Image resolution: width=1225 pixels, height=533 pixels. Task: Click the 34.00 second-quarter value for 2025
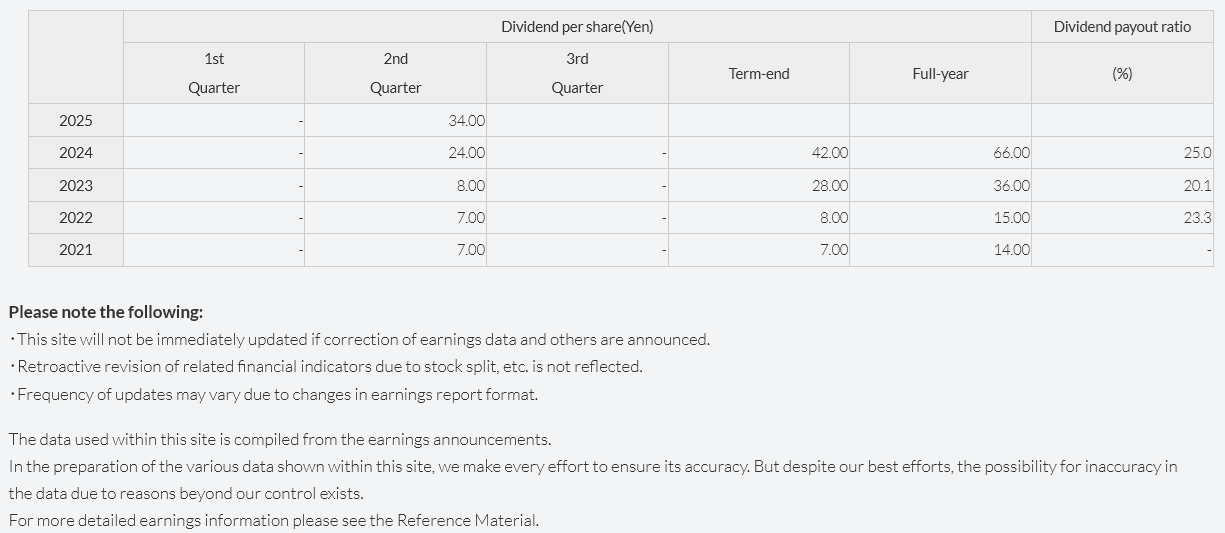467,121
